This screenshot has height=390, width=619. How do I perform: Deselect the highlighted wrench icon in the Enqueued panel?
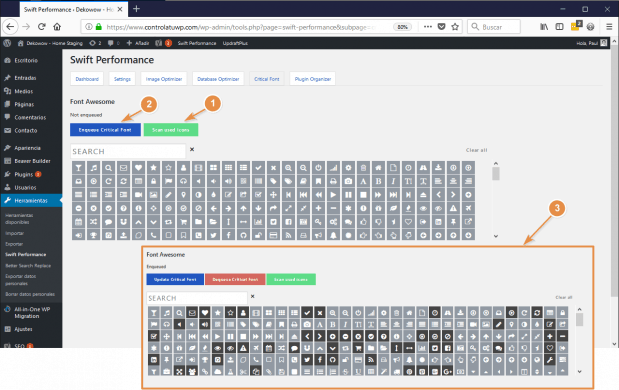tap(550, 360)
